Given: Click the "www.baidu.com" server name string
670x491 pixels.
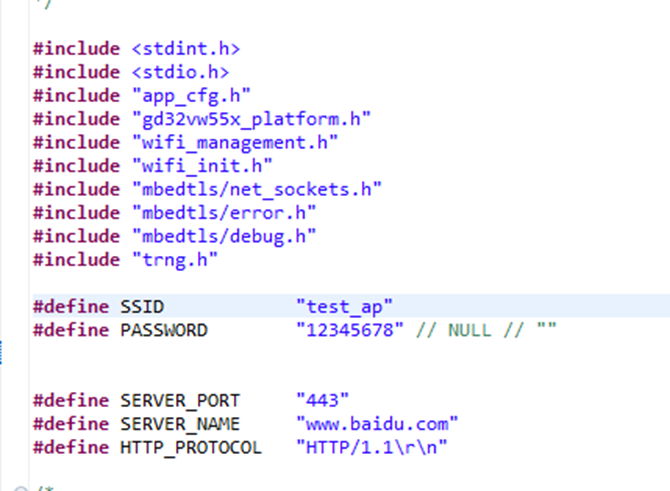Looking at the screenshot, I should point(376,423).
